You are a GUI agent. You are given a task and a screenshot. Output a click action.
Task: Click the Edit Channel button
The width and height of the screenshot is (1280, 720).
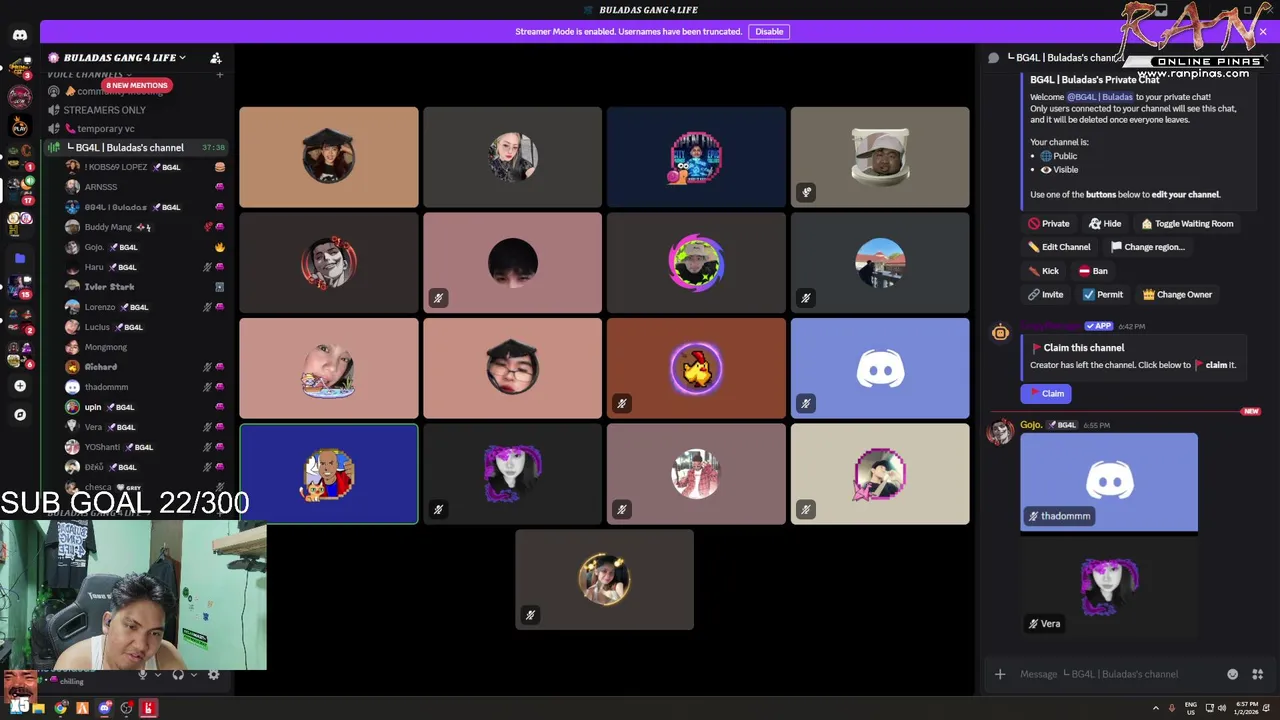(1059, 247)
